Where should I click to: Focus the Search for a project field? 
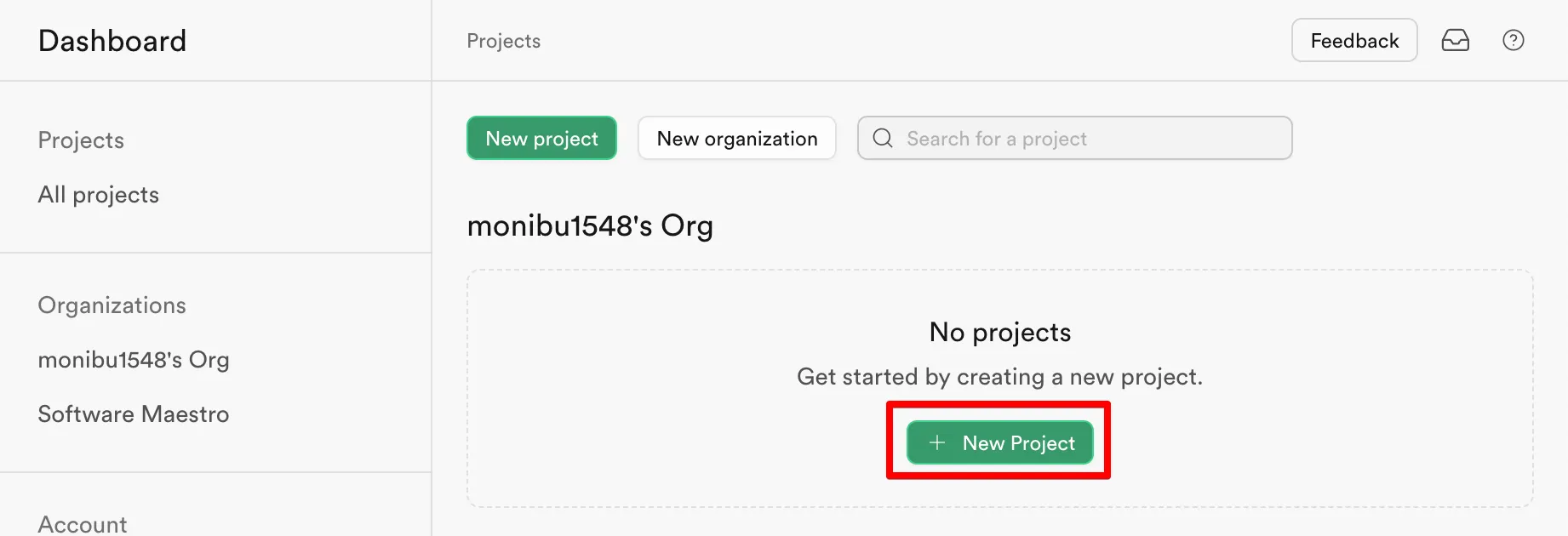tap(1090, 138)
